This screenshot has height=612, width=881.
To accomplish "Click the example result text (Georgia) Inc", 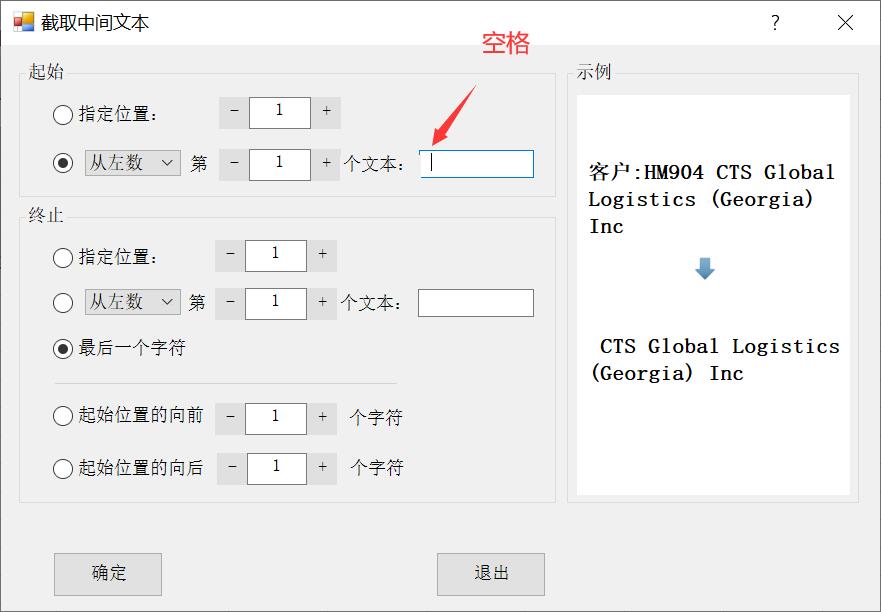I will [667, 373].
